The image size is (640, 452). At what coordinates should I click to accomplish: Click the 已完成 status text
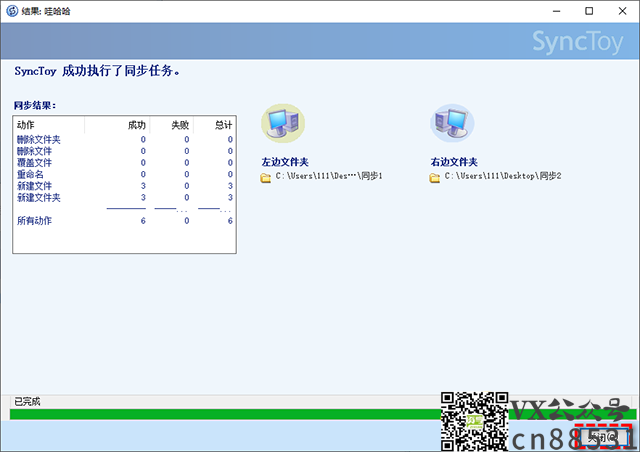pos(27,402)
